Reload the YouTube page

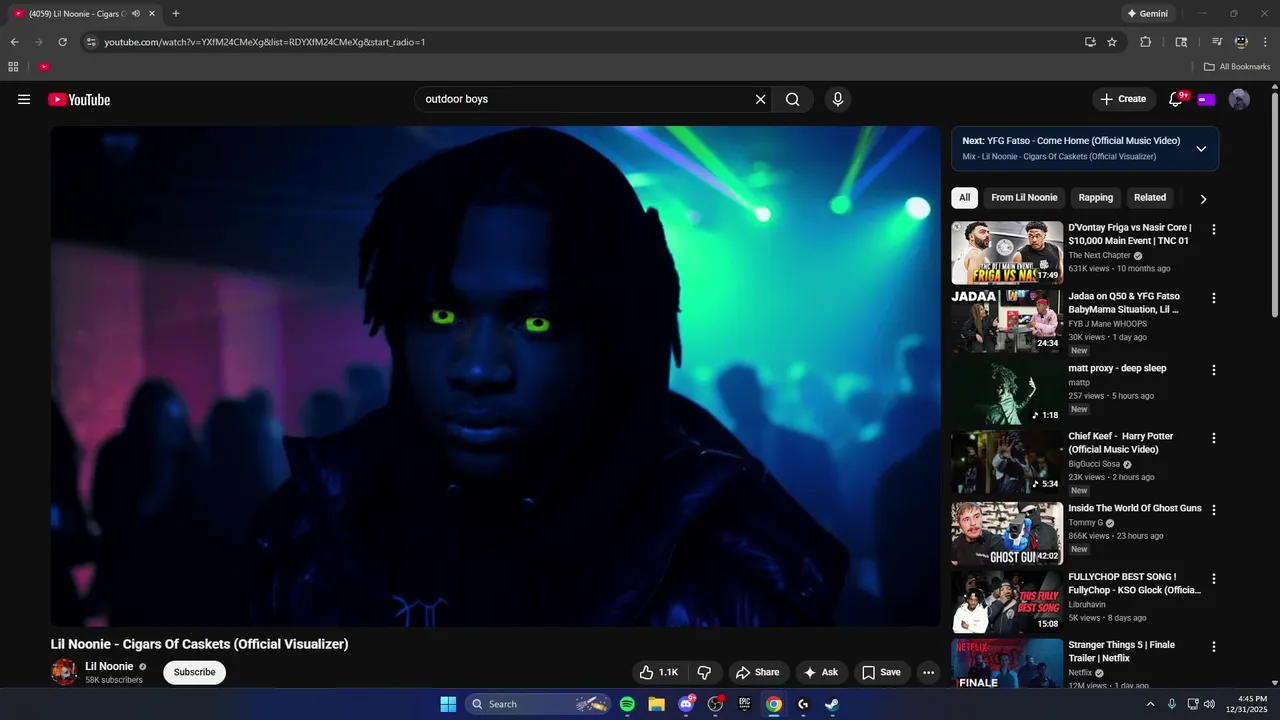(62, 42)
